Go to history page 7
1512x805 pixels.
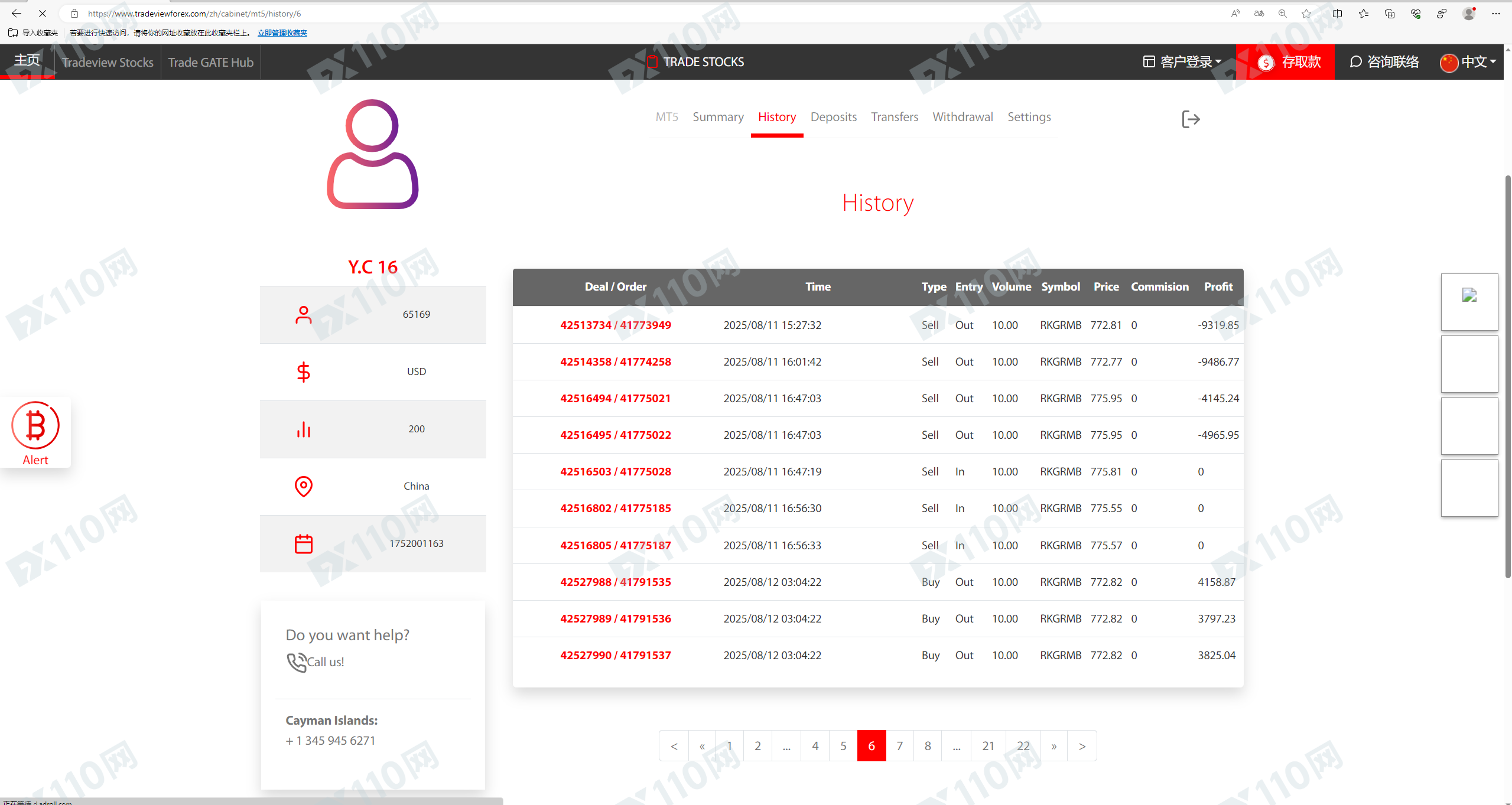tap(899, 746)
